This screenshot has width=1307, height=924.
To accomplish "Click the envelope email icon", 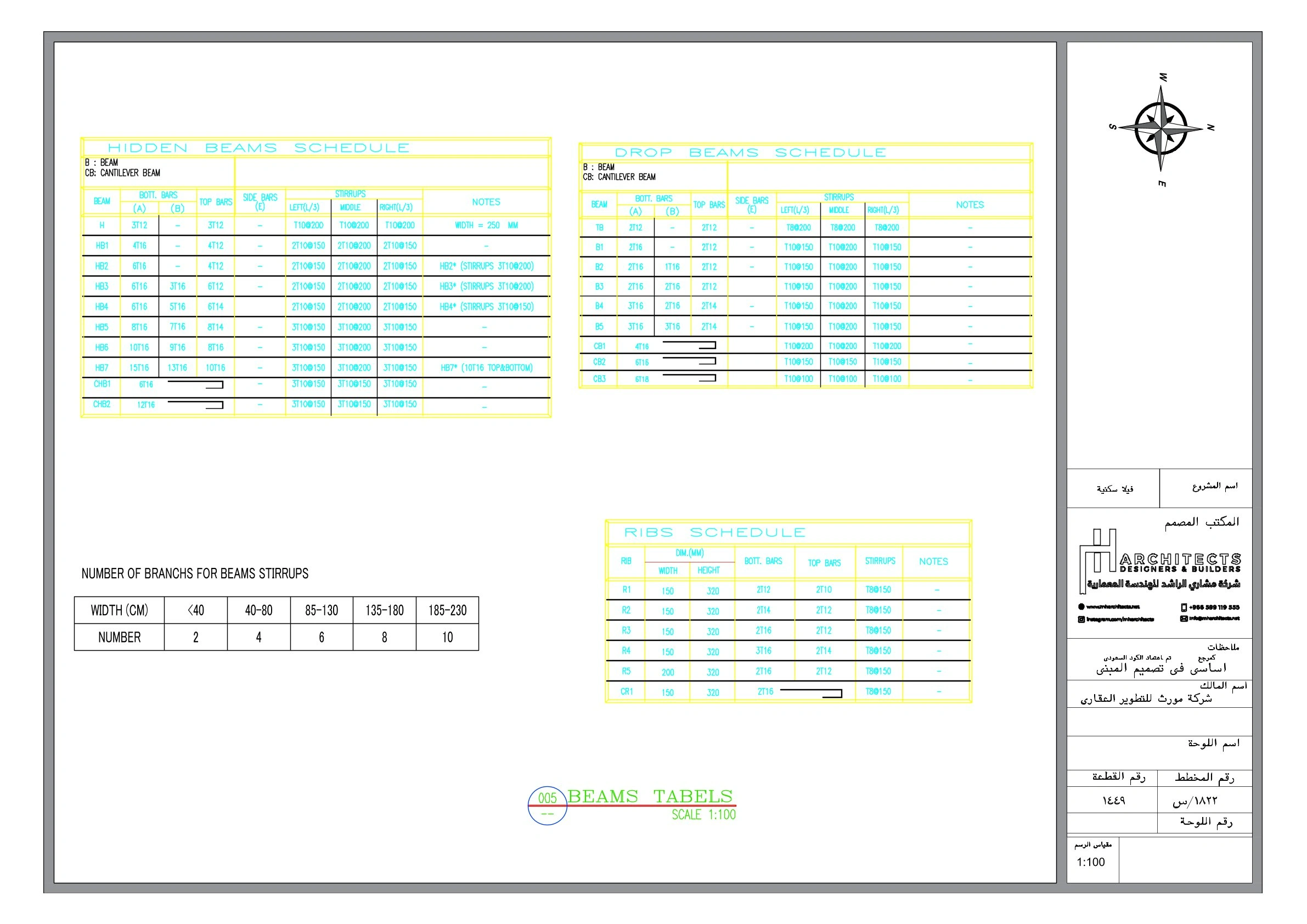I will point(1184,619).
